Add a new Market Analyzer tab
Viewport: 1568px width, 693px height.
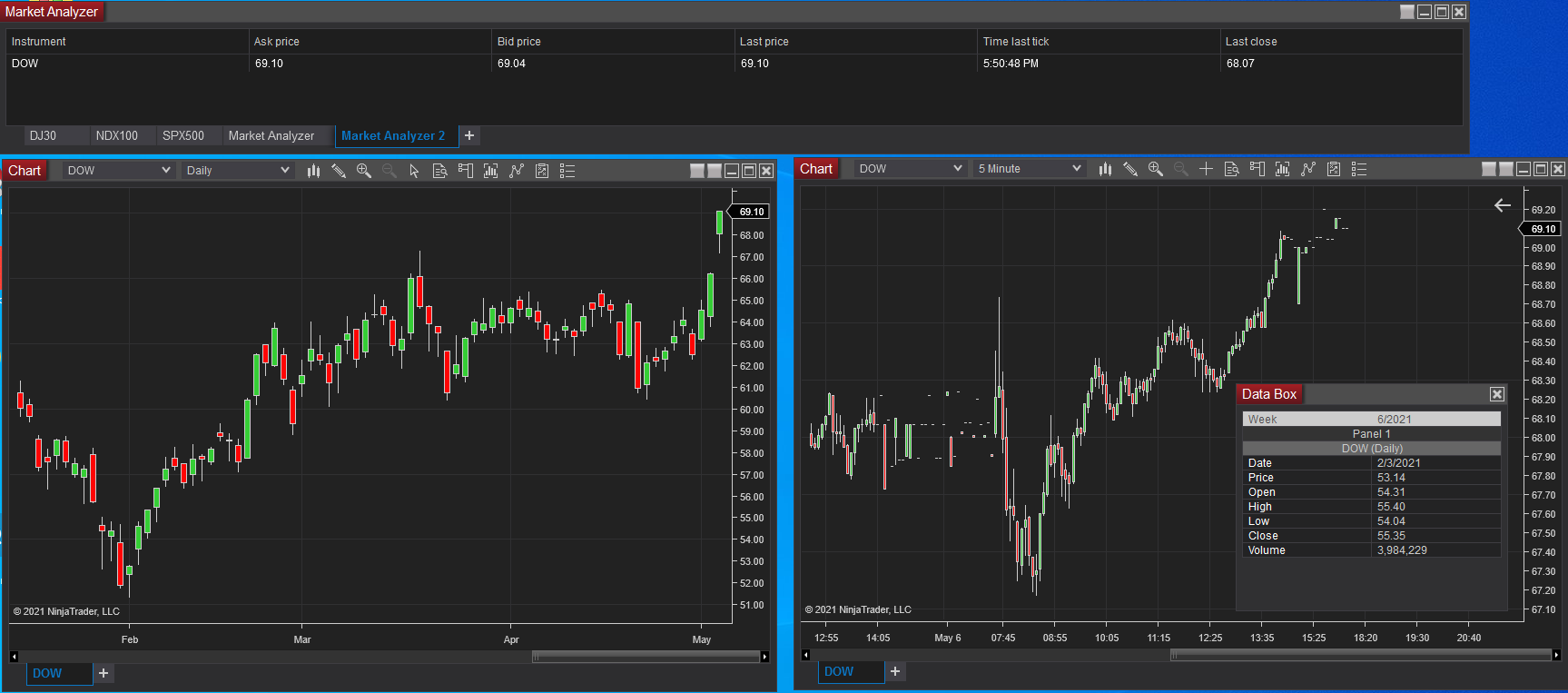coord(469,135)
